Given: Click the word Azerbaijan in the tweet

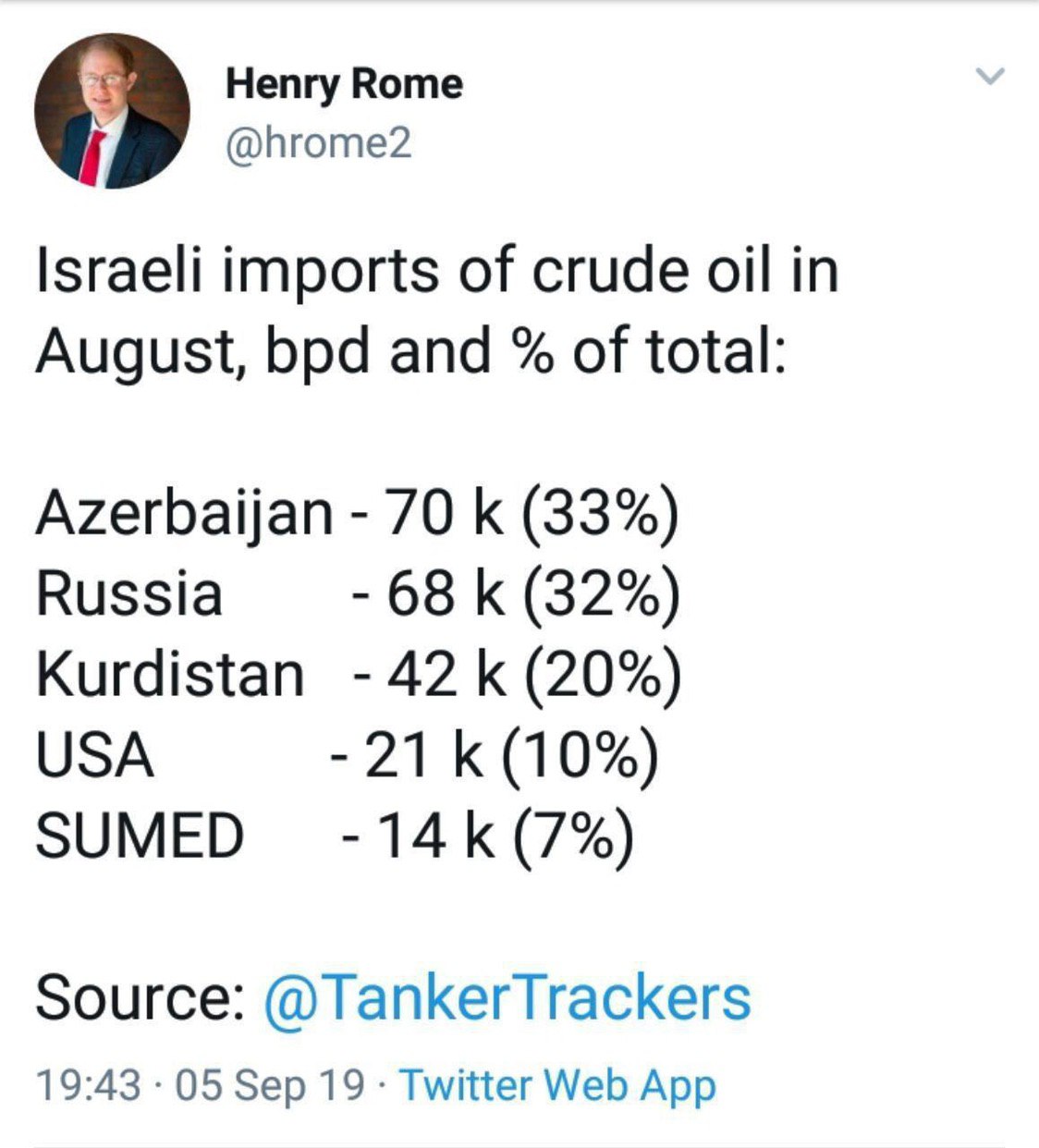Looking at the screenshot, I should tap(184, 513).
